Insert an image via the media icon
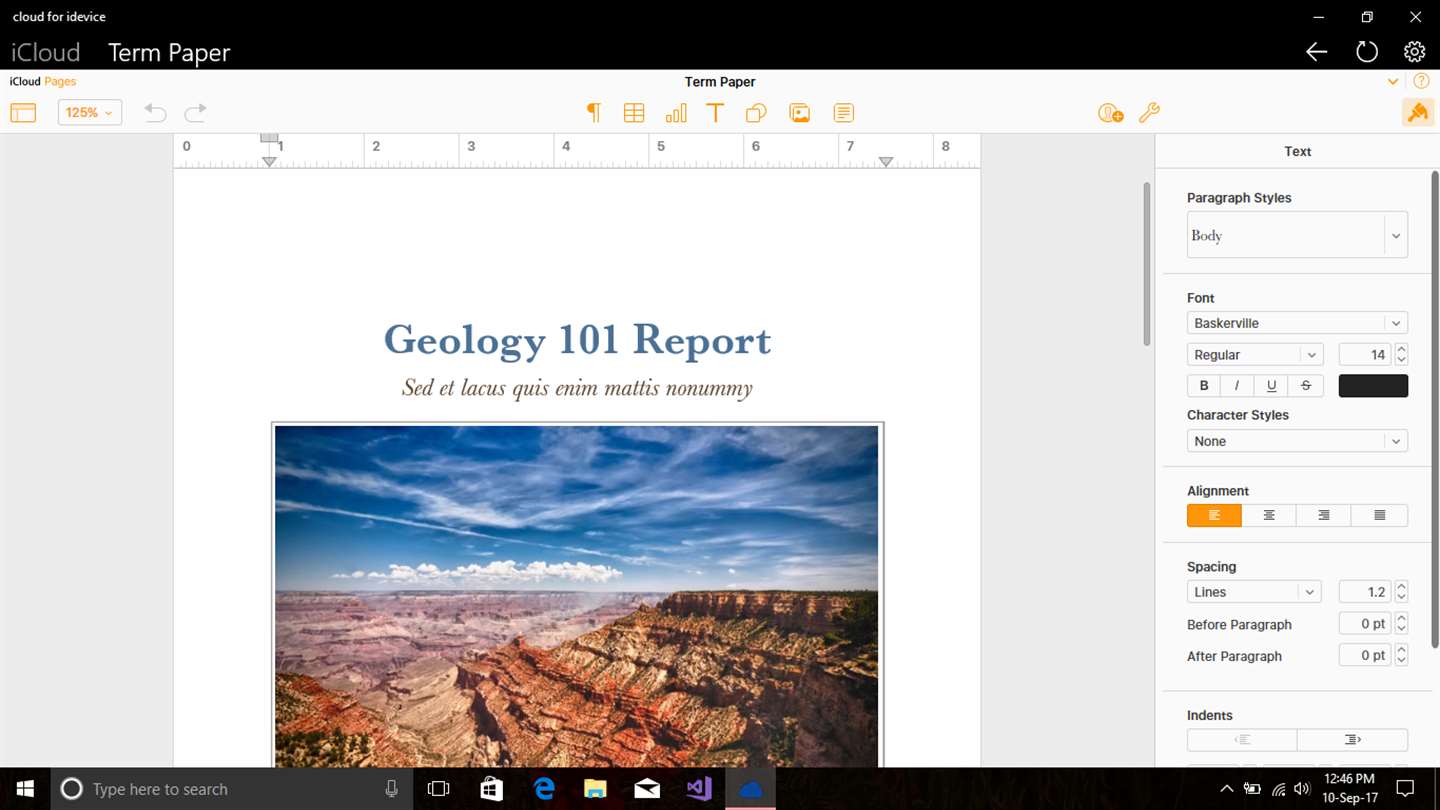 (800, 113)
